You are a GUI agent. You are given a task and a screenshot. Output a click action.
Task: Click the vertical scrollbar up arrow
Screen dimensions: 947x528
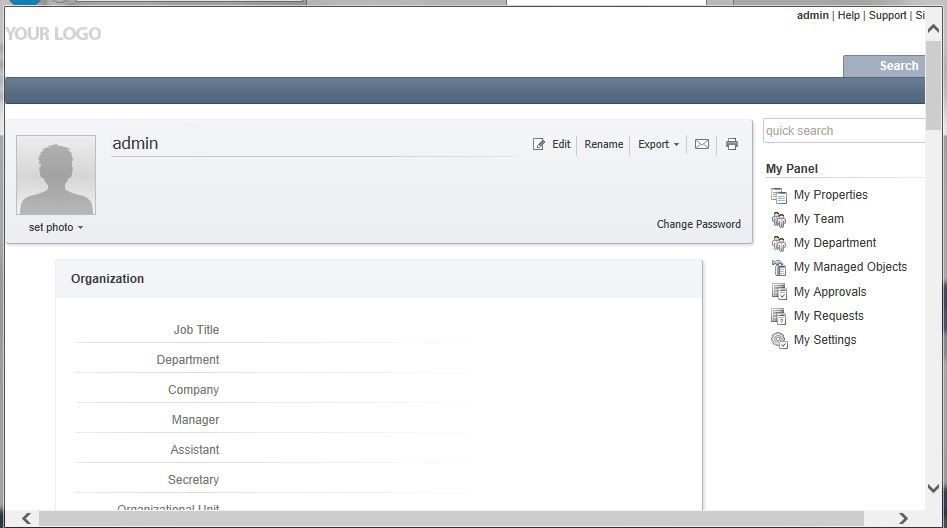pyautogui.click(x=934, y=28)
